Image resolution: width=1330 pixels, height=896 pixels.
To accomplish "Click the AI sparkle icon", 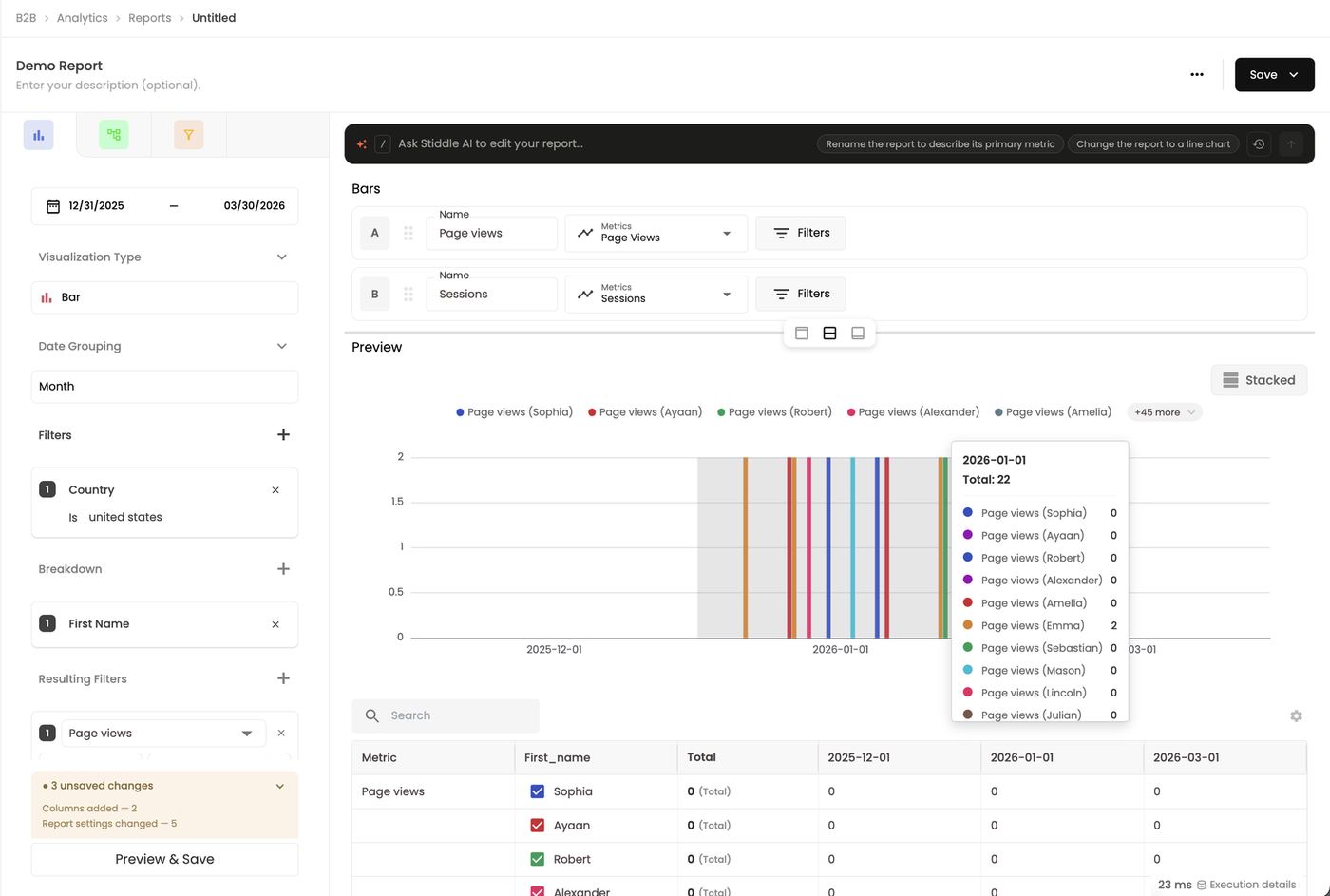I will (x=361, y=144).
